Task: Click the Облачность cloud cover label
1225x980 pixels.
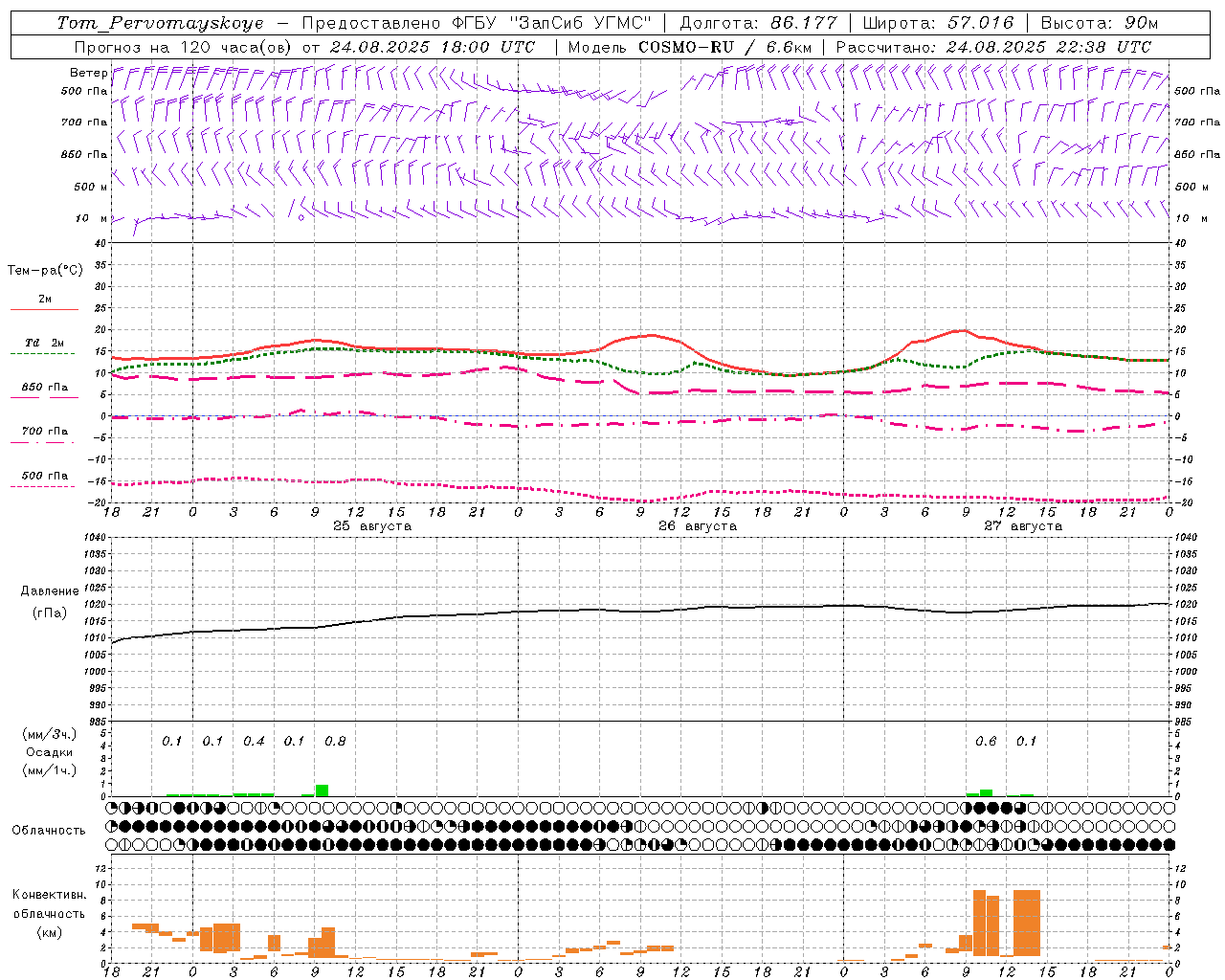Action: tap(49, 831)
